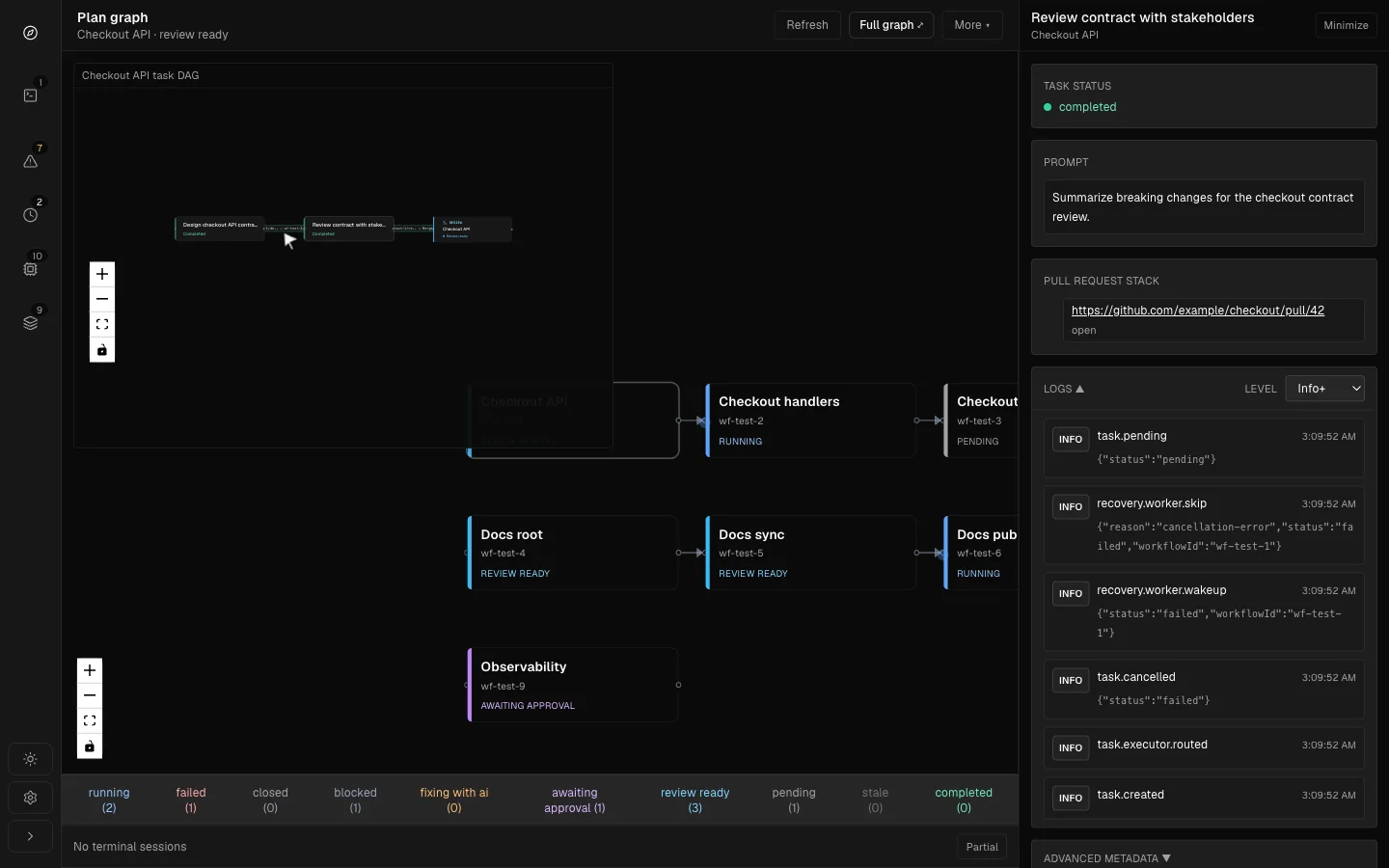
Task: Click the task.pending log entry
Action: pos(1204,448)
